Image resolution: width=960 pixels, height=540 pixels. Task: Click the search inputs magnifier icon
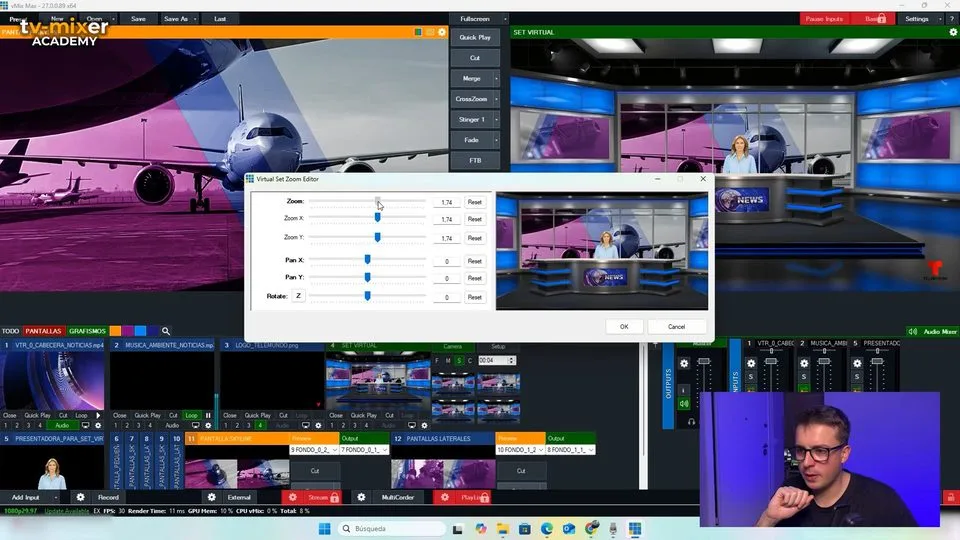166,331
